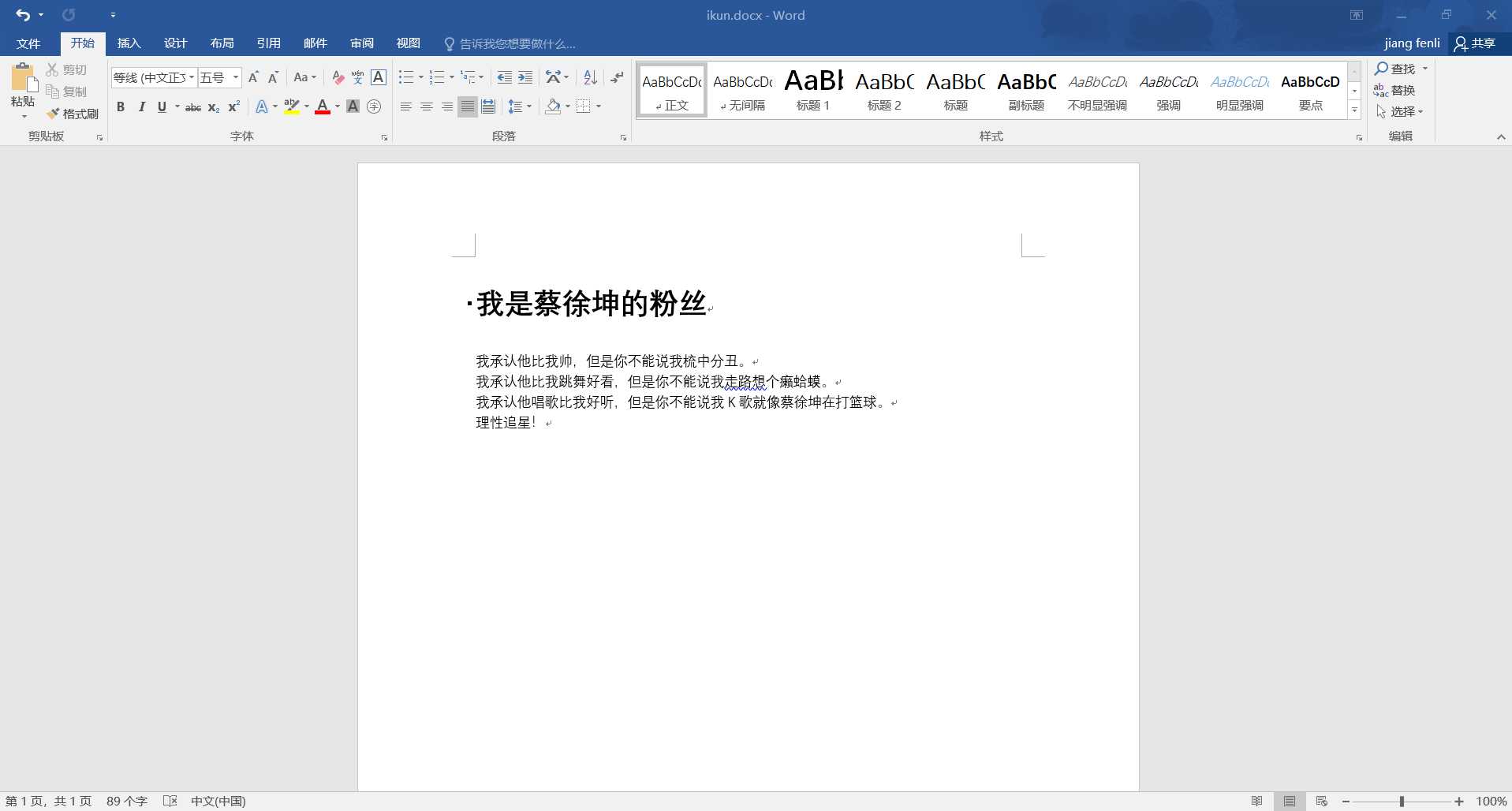This screenshot has width=1512, height=811.
Task: Clear all formatting with eraser icon
Action: [x=338, y=77]
